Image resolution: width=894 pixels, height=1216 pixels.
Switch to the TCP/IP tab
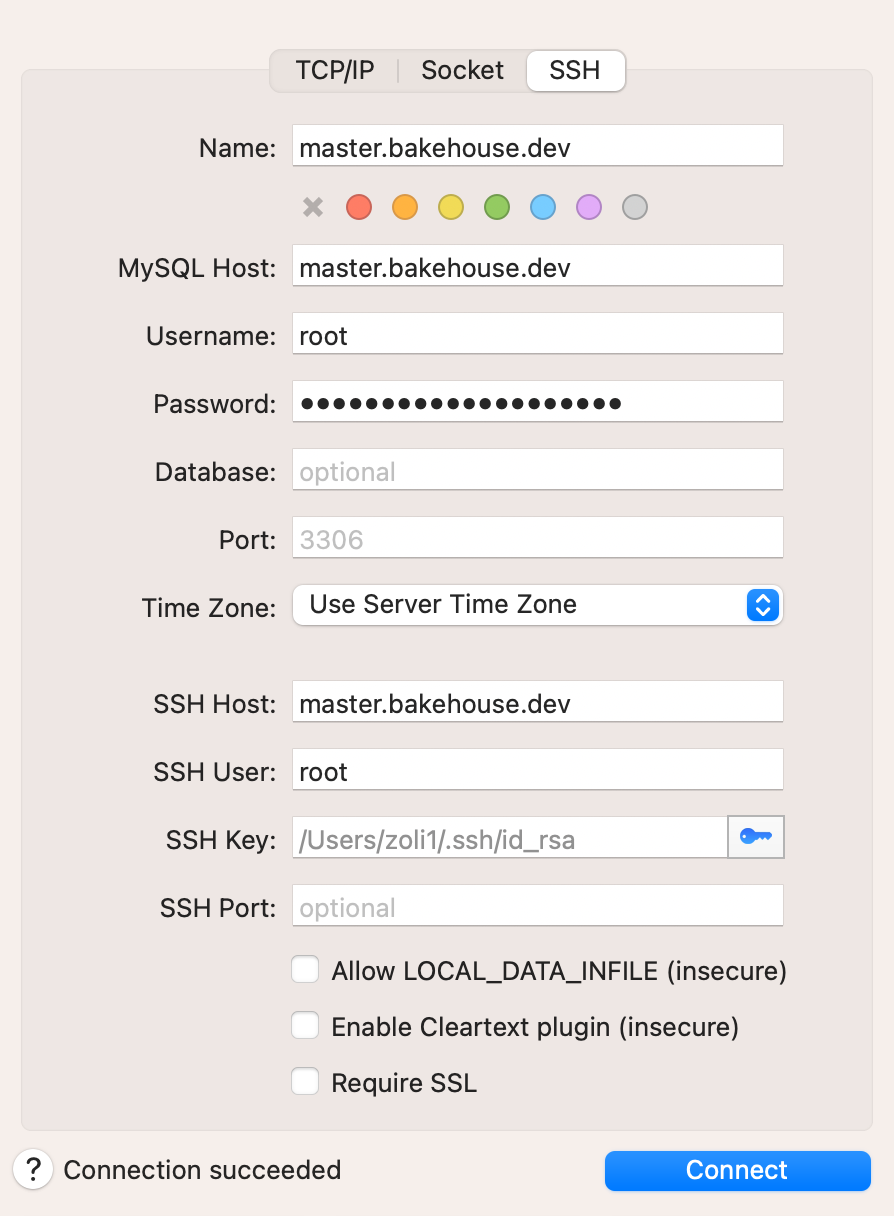point(334,71)
